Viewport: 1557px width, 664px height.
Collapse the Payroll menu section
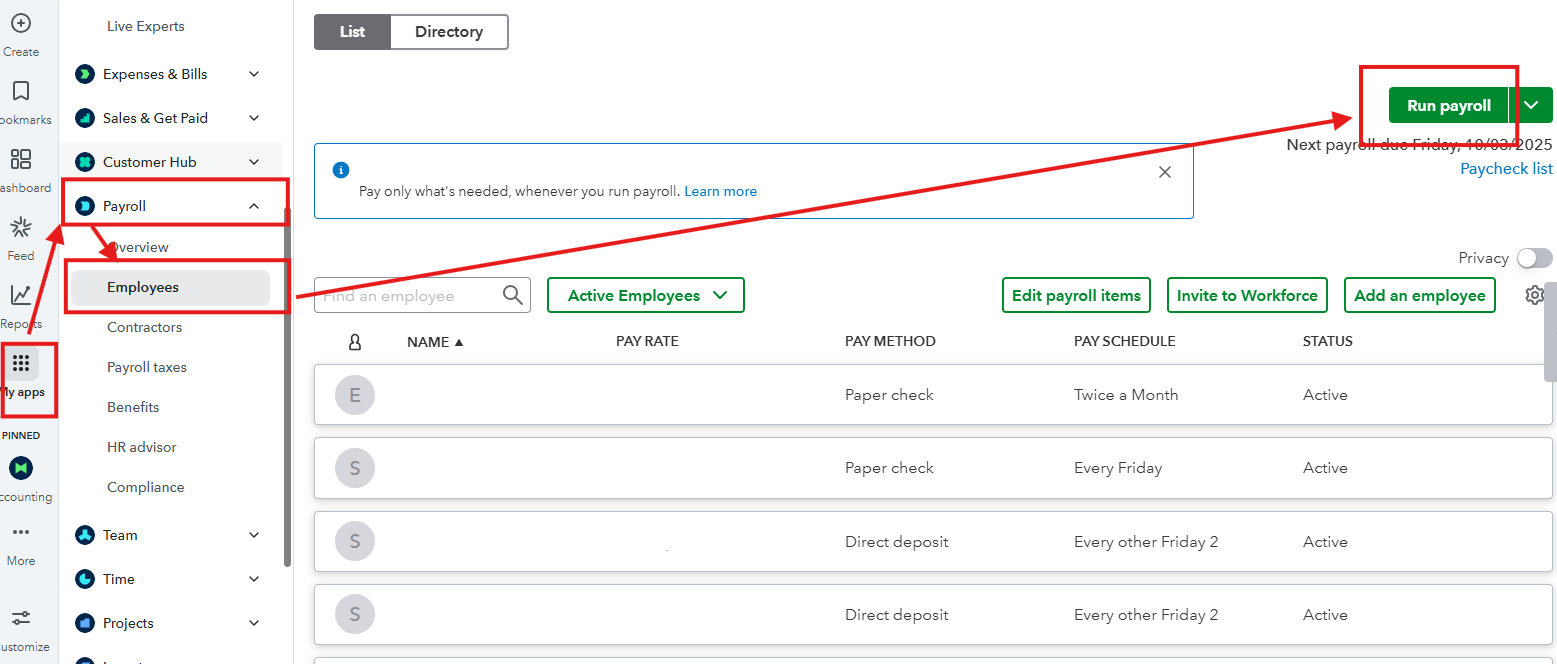coord(254,206)
